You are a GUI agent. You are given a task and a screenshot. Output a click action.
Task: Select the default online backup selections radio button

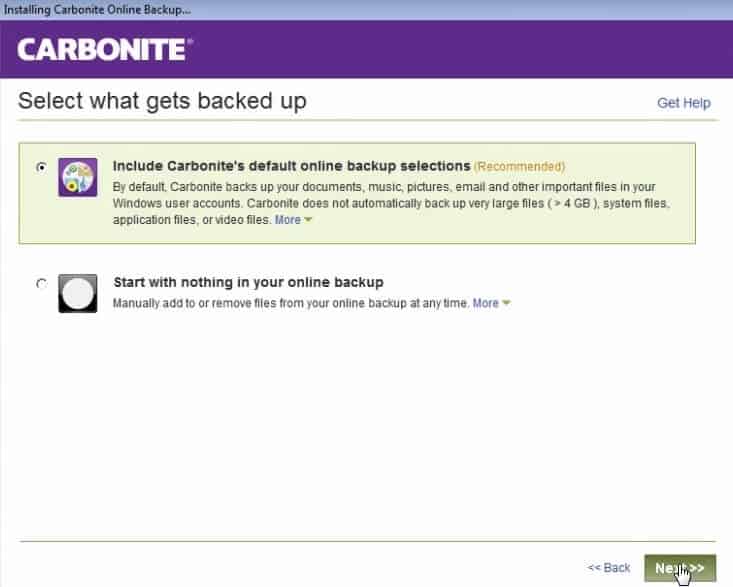pos(42,167)
